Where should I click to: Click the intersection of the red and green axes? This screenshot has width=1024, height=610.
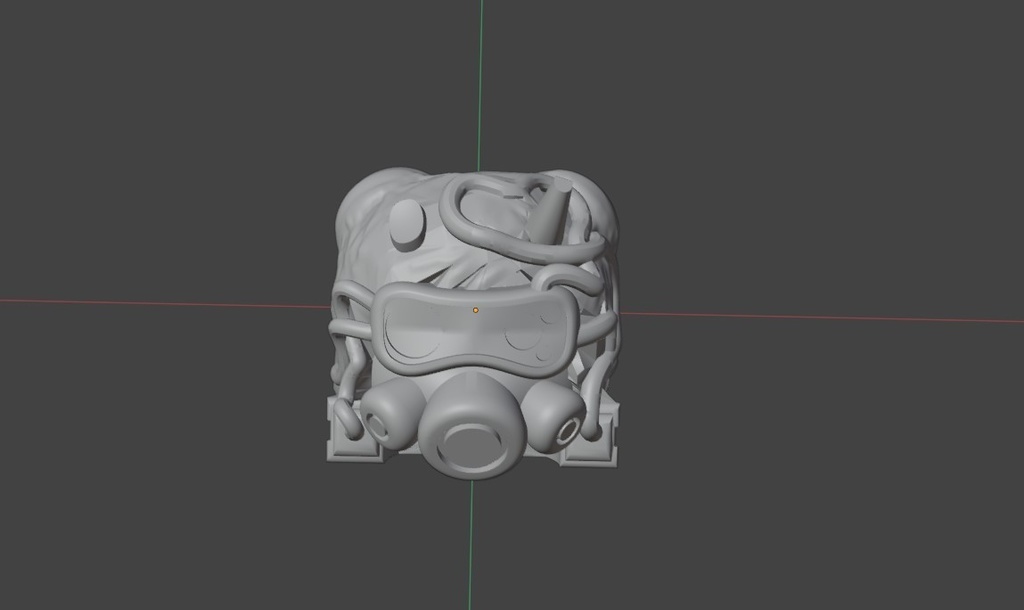pos(478,305)
